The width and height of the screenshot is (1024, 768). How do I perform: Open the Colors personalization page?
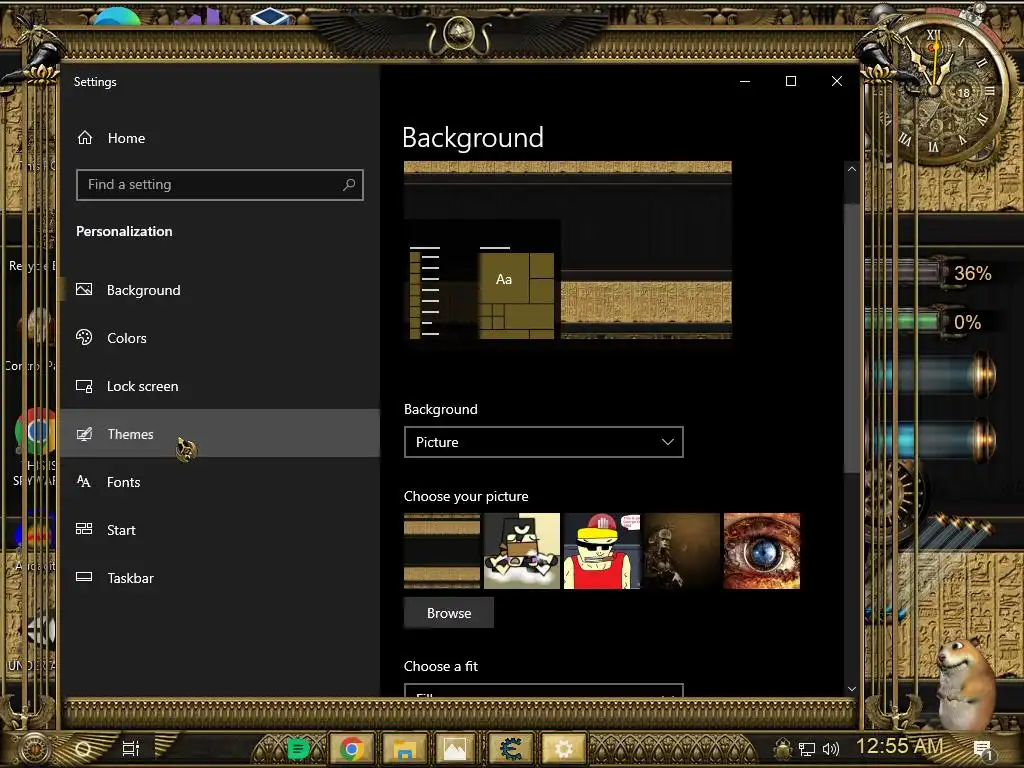(219, 338)
